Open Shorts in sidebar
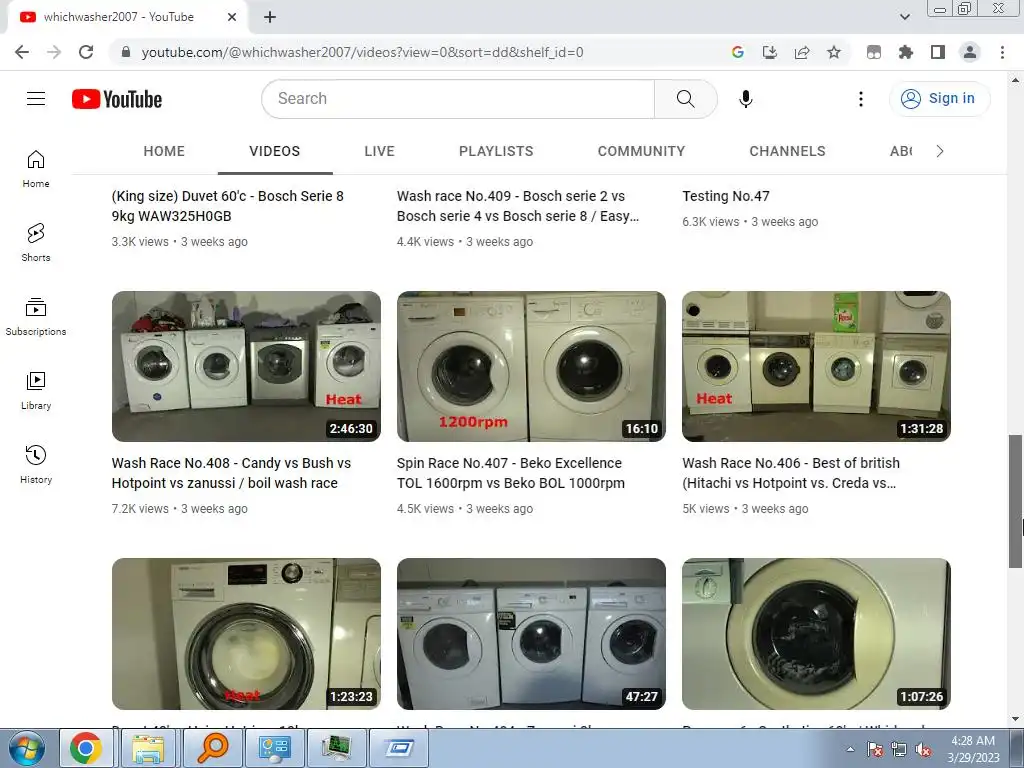The image size is (1024, 768). coord(36,242)
